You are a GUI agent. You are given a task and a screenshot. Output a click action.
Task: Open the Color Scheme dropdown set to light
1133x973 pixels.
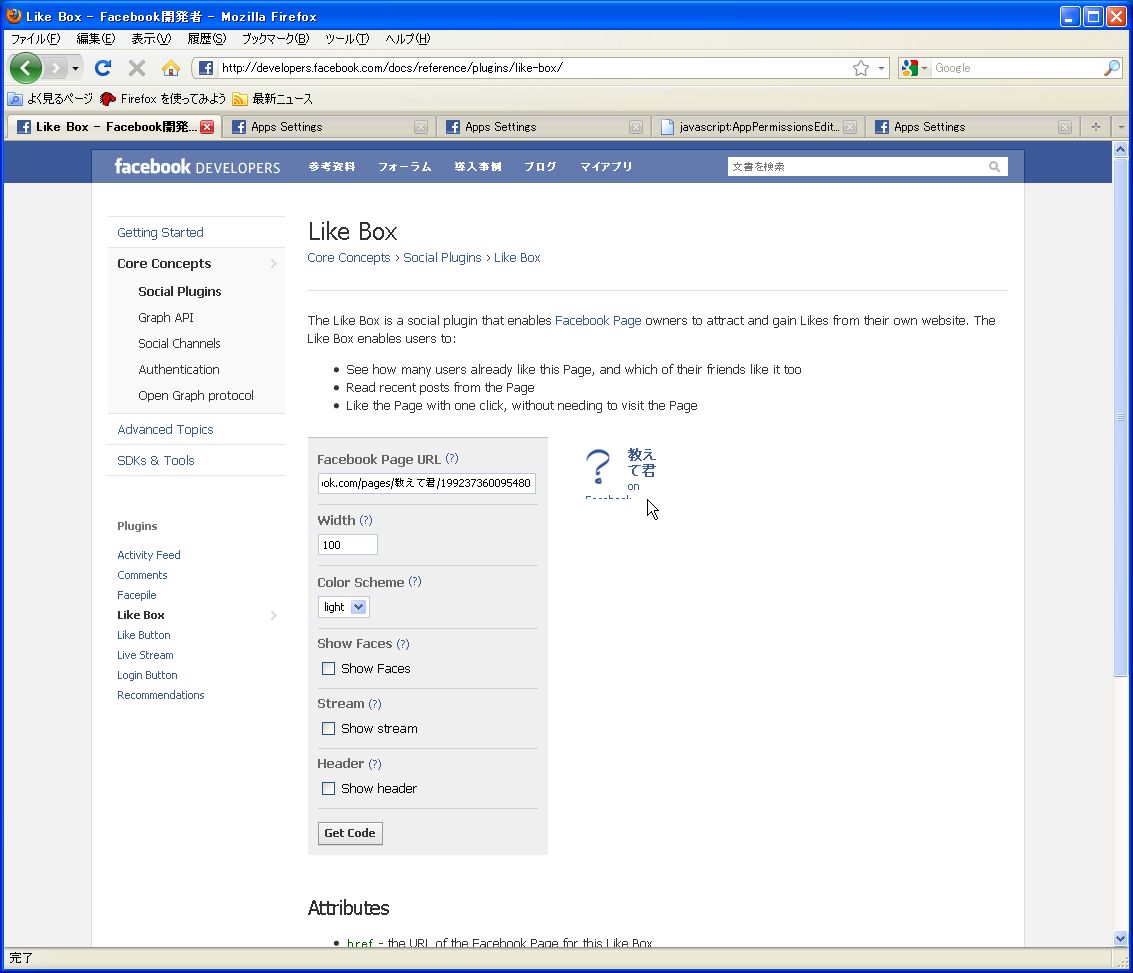343,607
